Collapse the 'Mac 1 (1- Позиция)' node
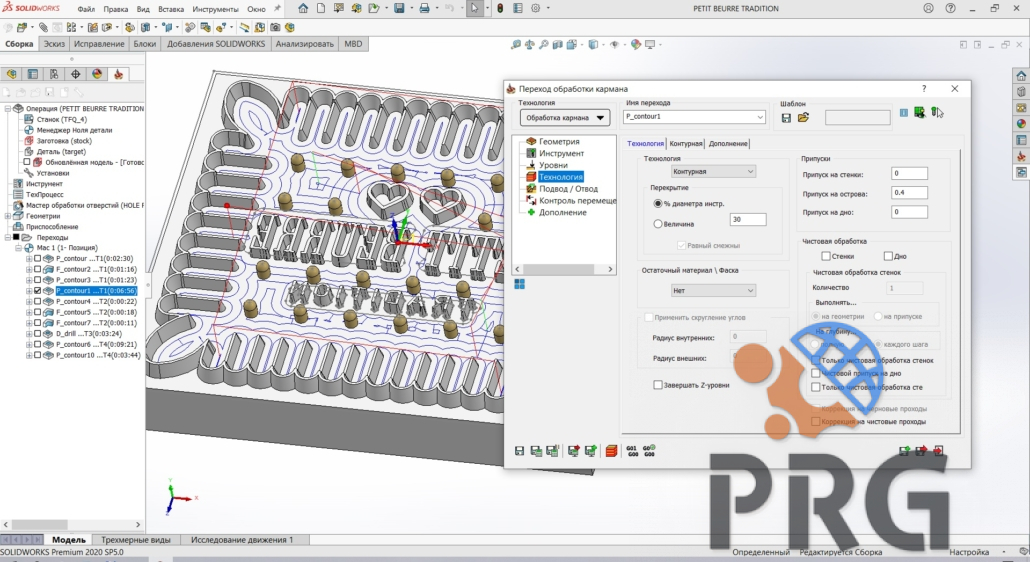 (18, 248)
